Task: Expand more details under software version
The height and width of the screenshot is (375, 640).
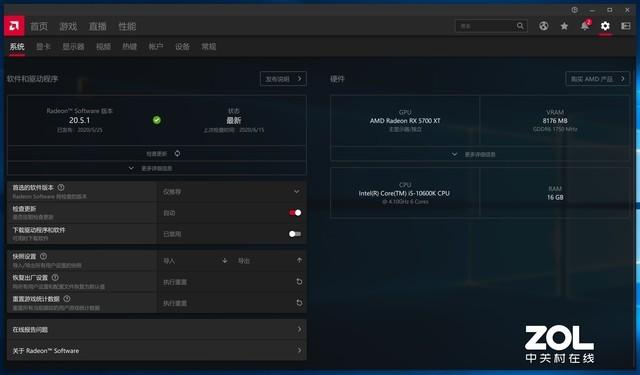Action: tap(157, 168)
